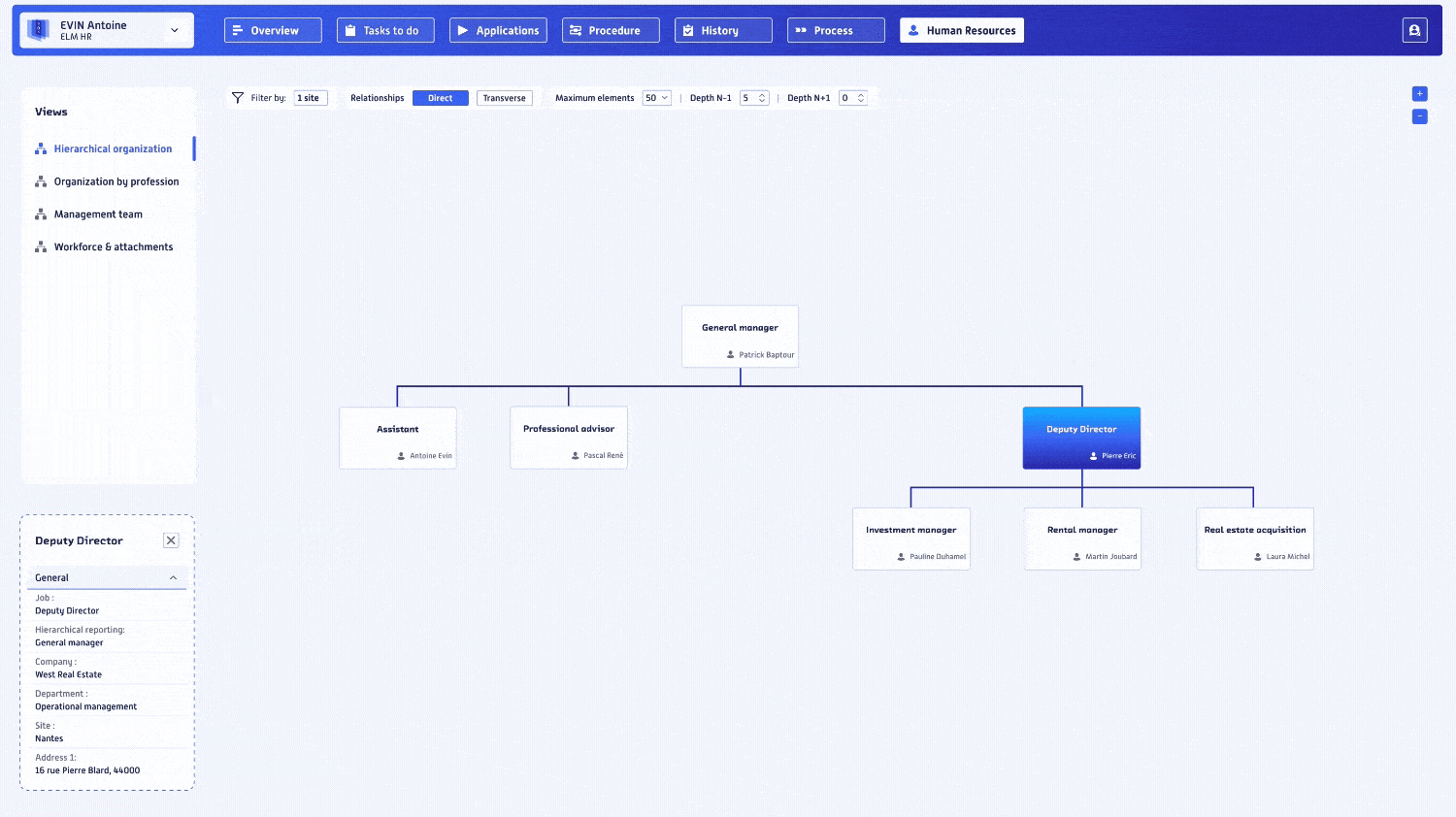This screenshot has width=1456, height=817.
Task: Click the person icon on Patrick Baptour card
Action: point(733,355)
